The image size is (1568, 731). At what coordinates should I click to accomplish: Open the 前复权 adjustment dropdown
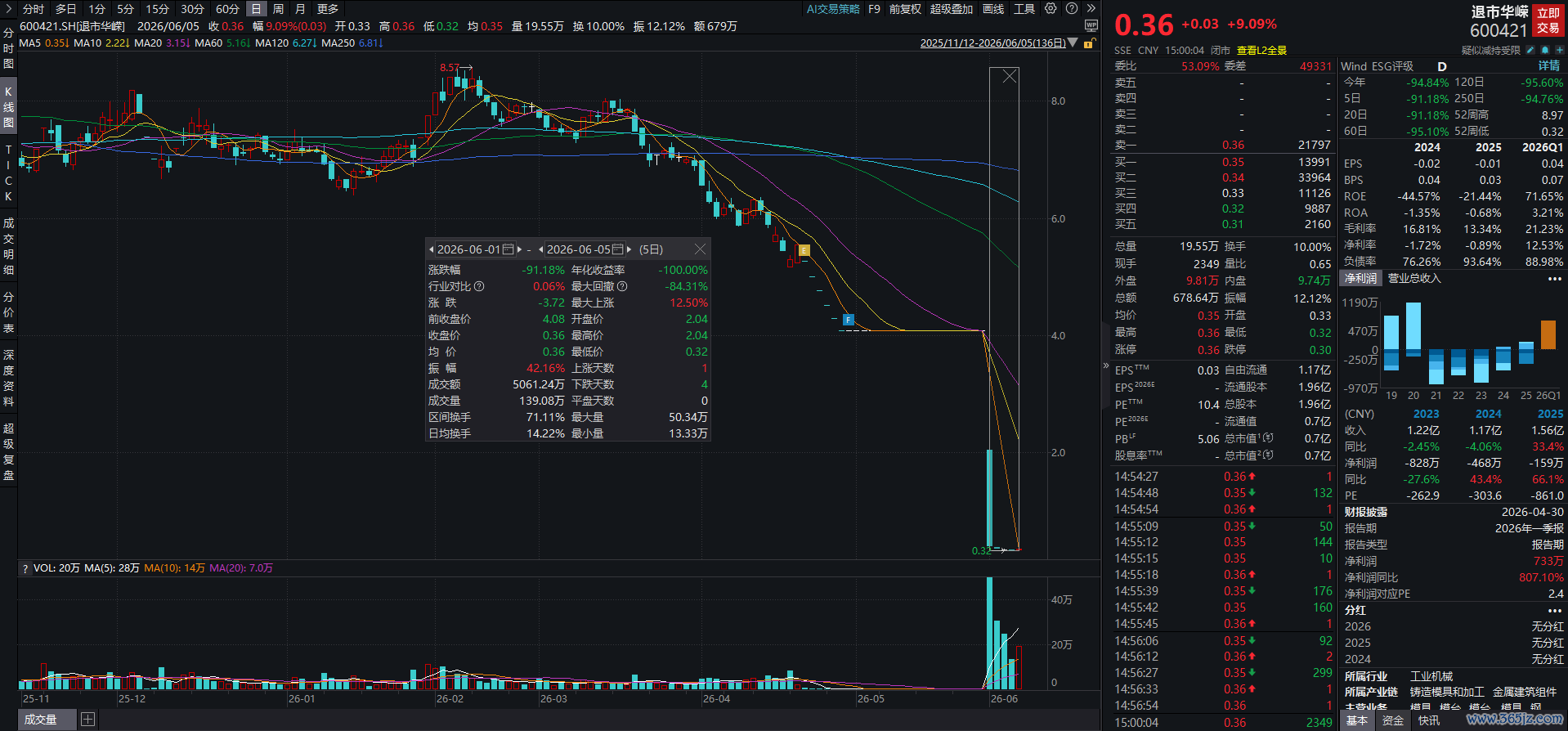click(905, 9)
